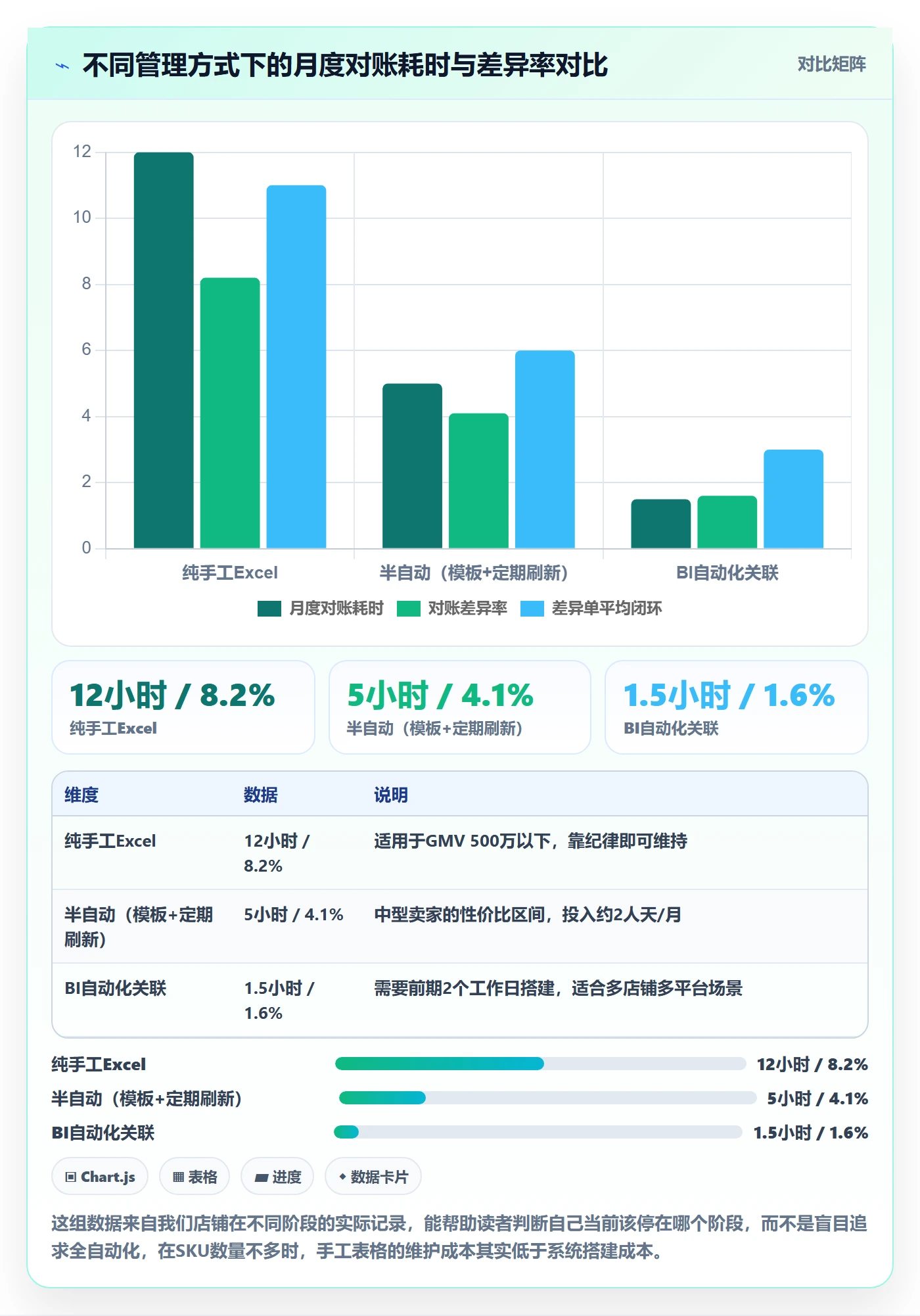This screenshot has width=920, height=1316.
Task: Click progress value 1.5小时 / 1.6%
Action: (811, 1133)
